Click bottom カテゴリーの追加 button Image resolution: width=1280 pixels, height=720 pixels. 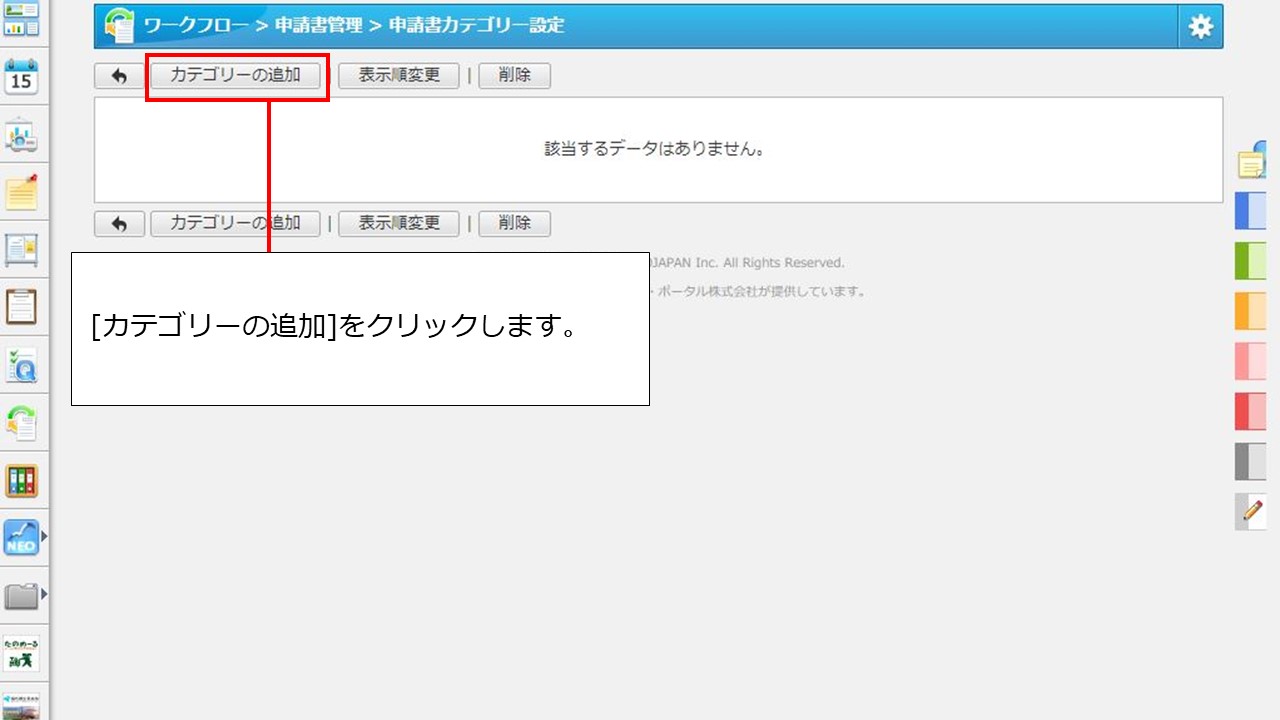point(235,224)
